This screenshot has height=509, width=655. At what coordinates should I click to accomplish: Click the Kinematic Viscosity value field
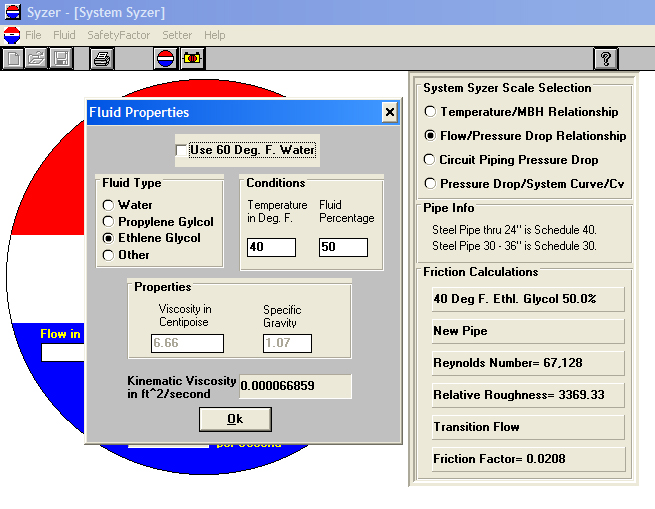click(x=295, y=386)
